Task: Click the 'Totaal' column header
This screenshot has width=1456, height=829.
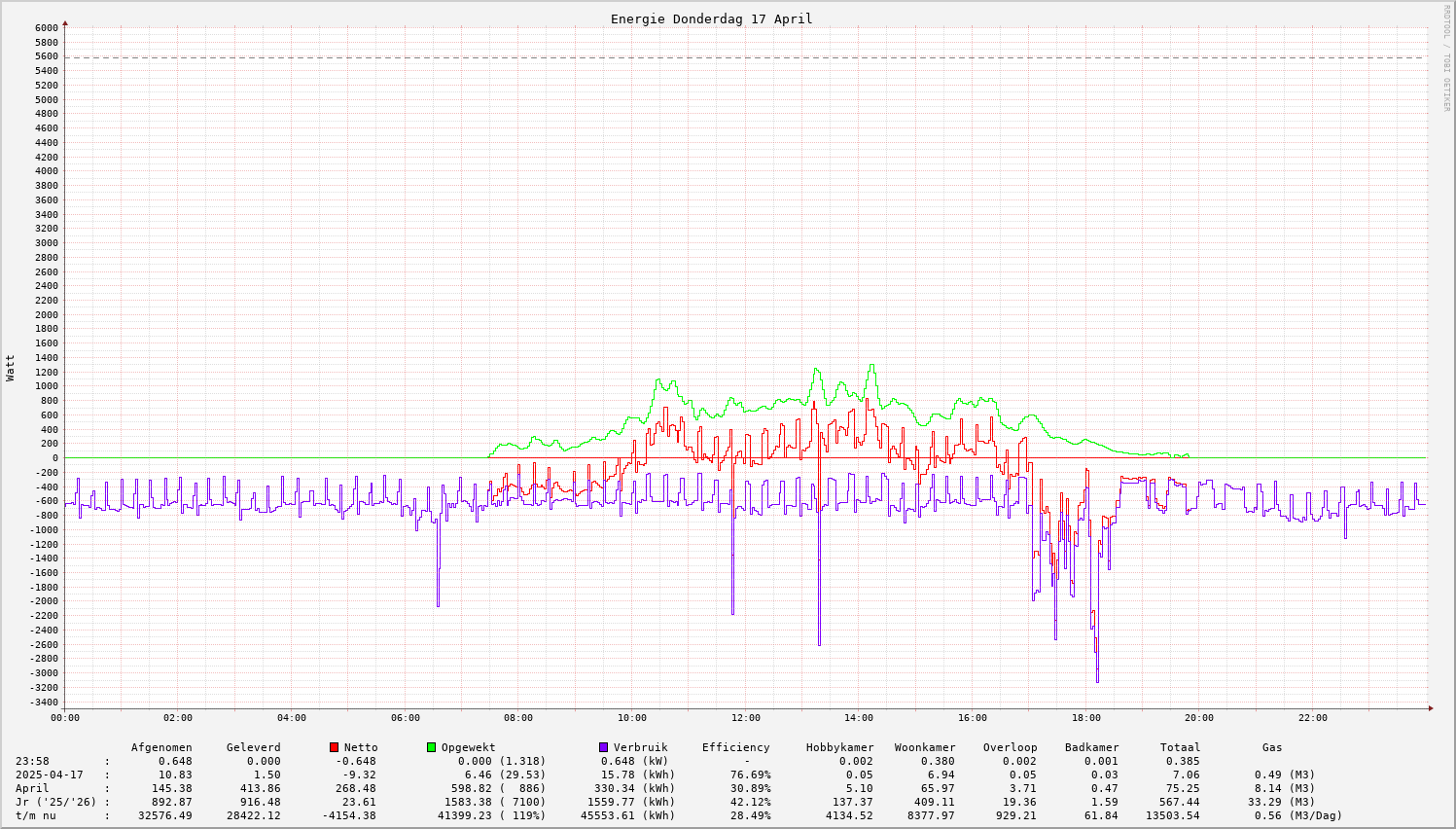Action: [x=1180, y=747]
